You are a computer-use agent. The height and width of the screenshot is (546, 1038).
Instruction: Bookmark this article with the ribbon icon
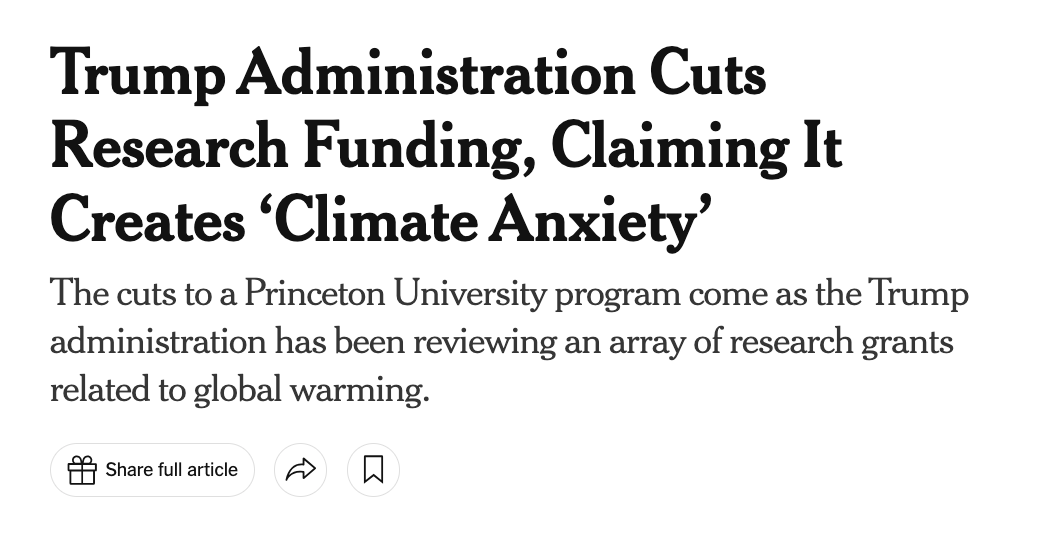tap(373, 470)
